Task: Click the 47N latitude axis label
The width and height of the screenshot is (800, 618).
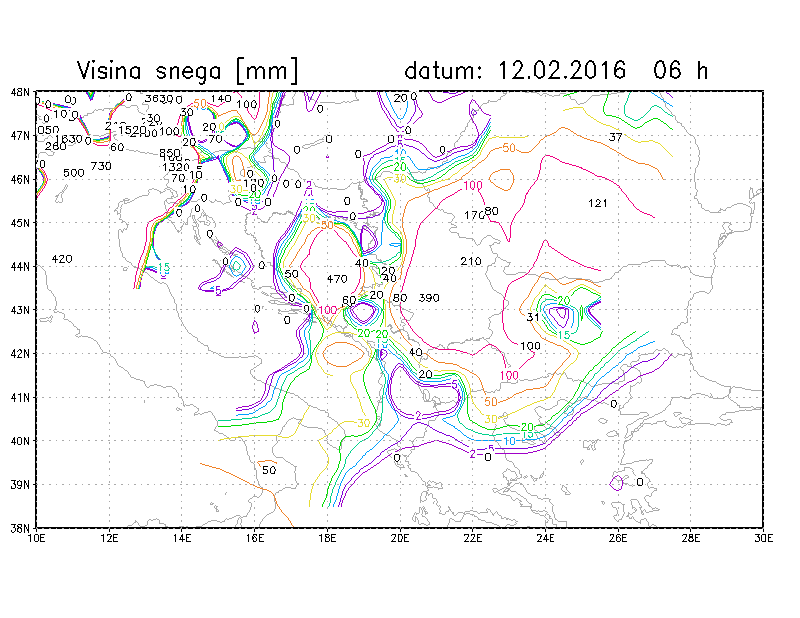Action: pos(20,136)
